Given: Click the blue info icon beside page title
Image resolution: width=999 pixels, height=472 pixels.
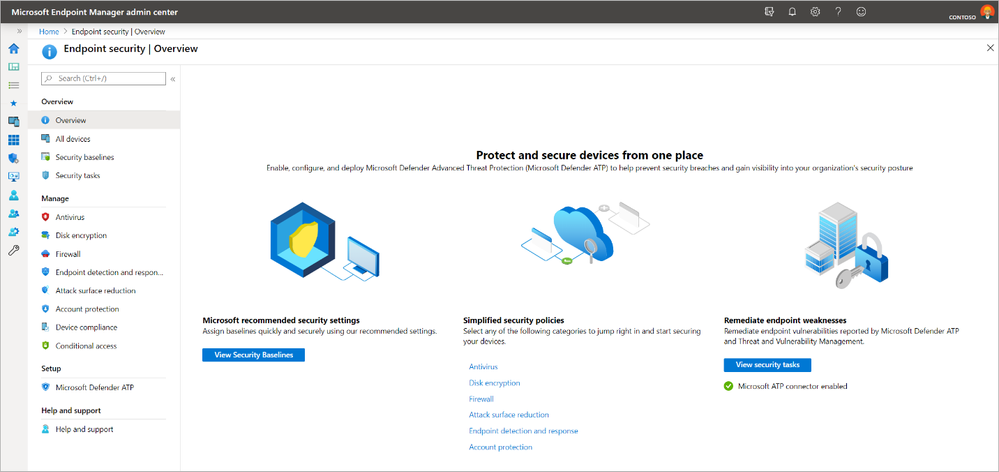Looking at the screenshot, I should click(50, 52).
